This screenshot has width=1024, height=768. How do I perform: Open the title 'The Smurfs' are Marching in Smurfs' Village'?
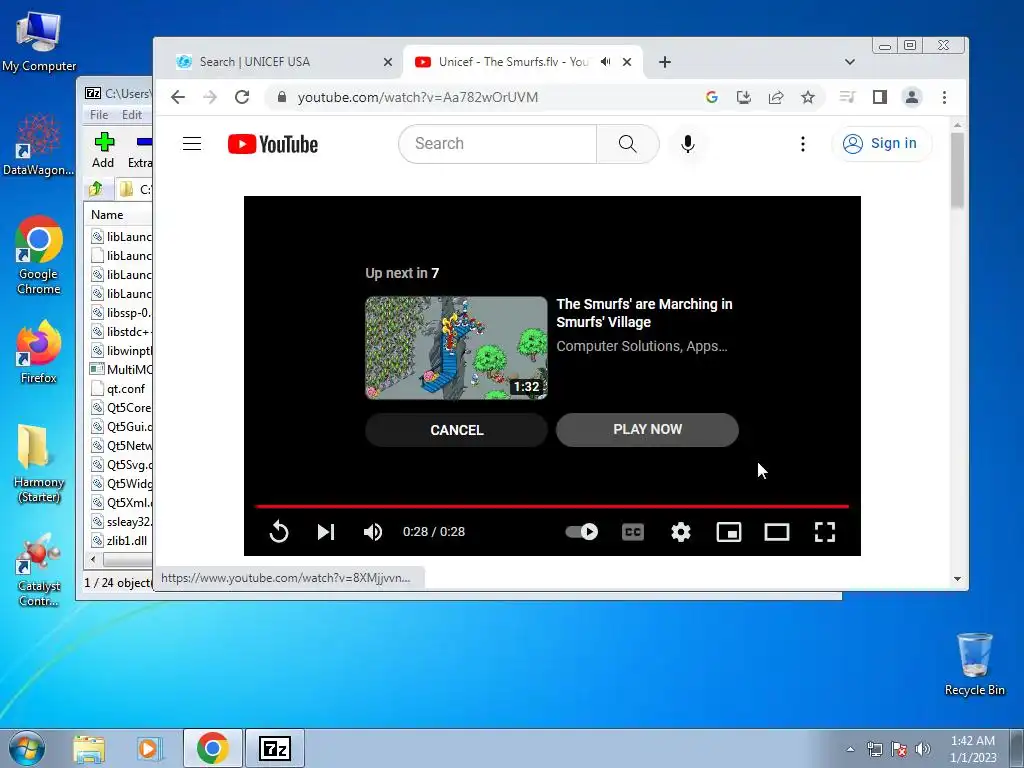(x=644, y=313)
